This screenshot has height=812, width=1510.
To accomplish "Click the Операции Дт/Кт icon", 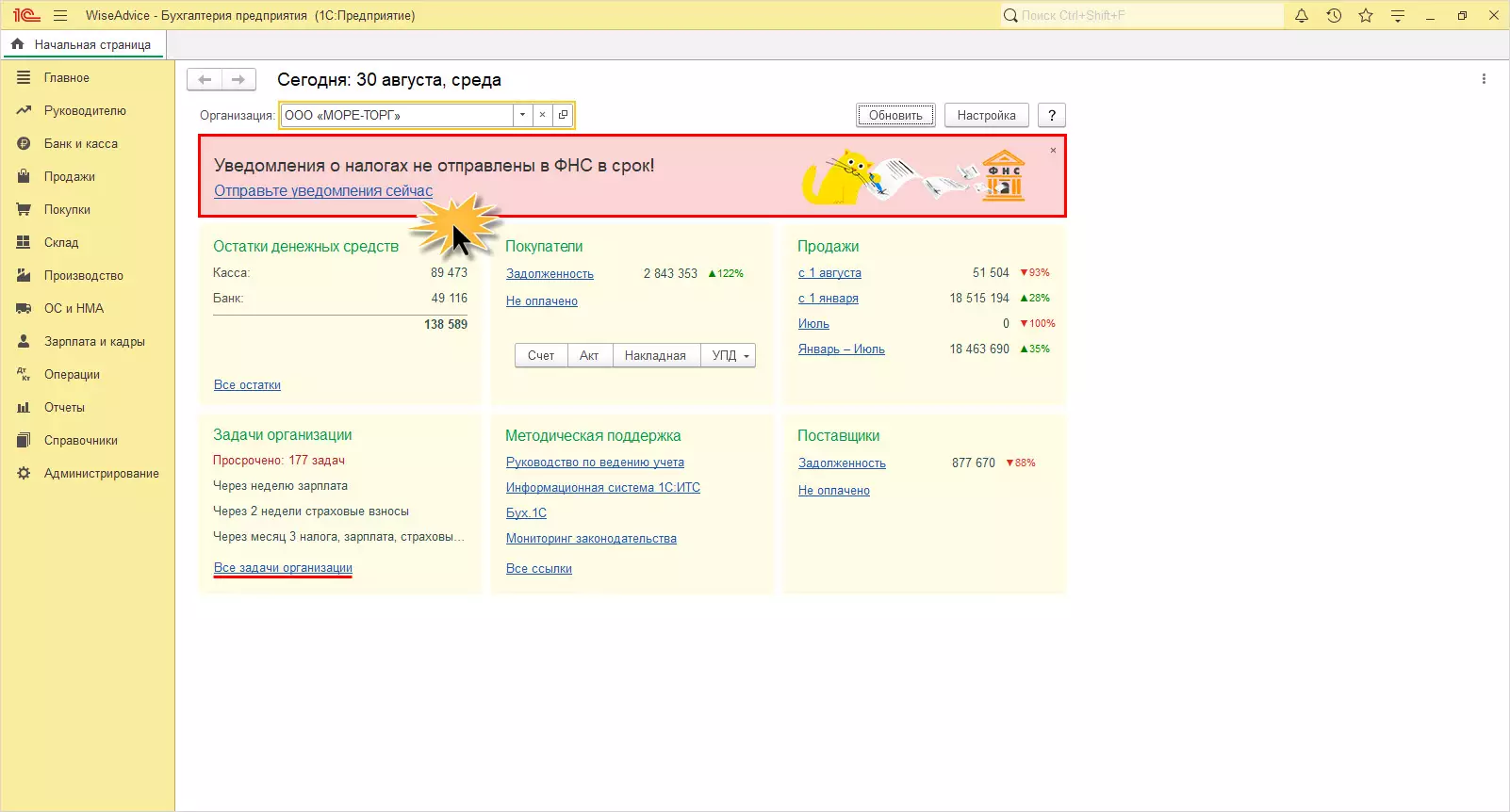I will pos(24,374).
